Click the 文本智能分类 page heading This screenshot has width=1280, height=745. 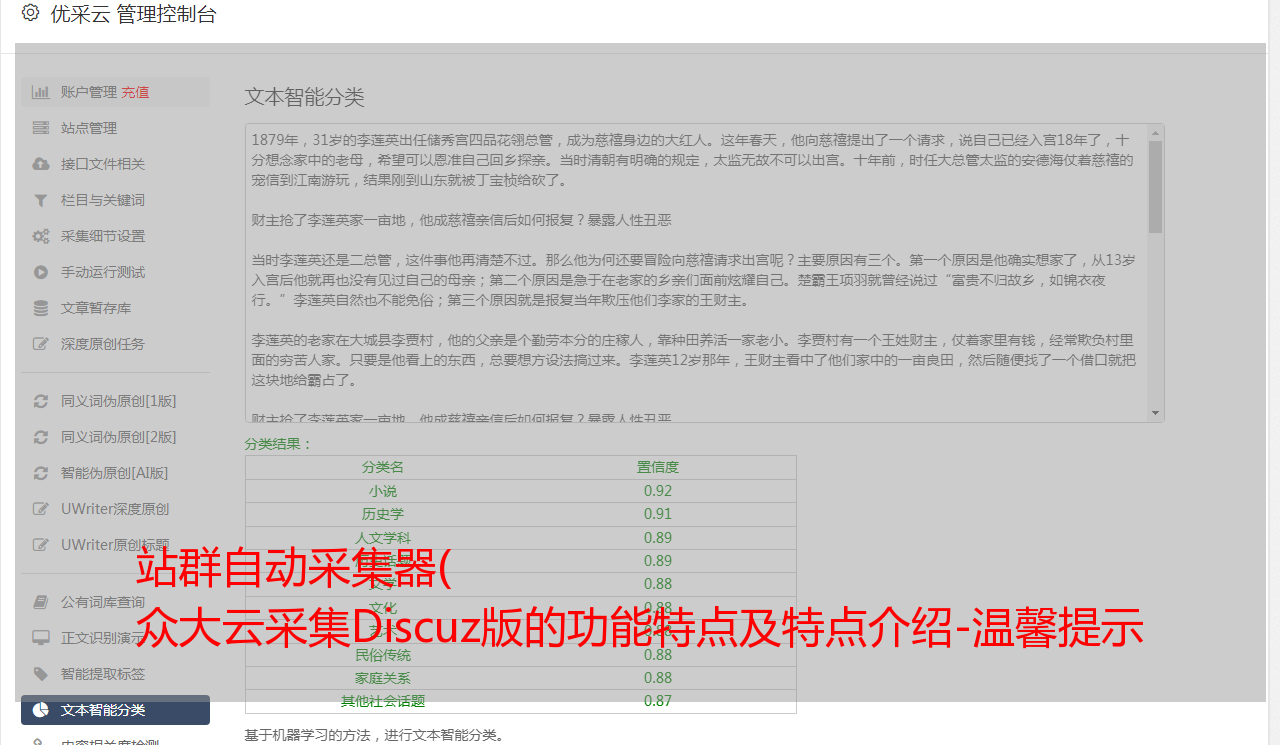coord(305,97)
